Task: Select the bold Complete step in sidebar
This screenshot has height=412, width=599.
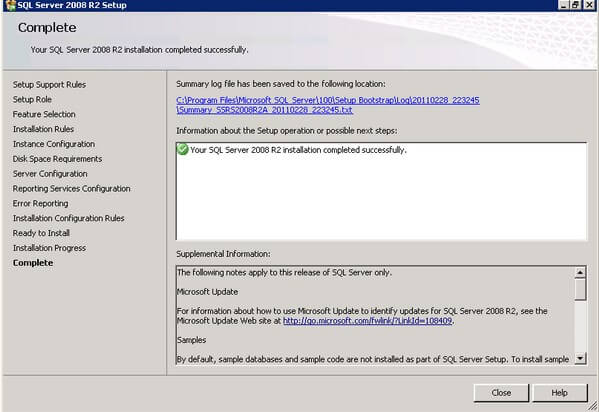Action: click(x=33, y=263)
